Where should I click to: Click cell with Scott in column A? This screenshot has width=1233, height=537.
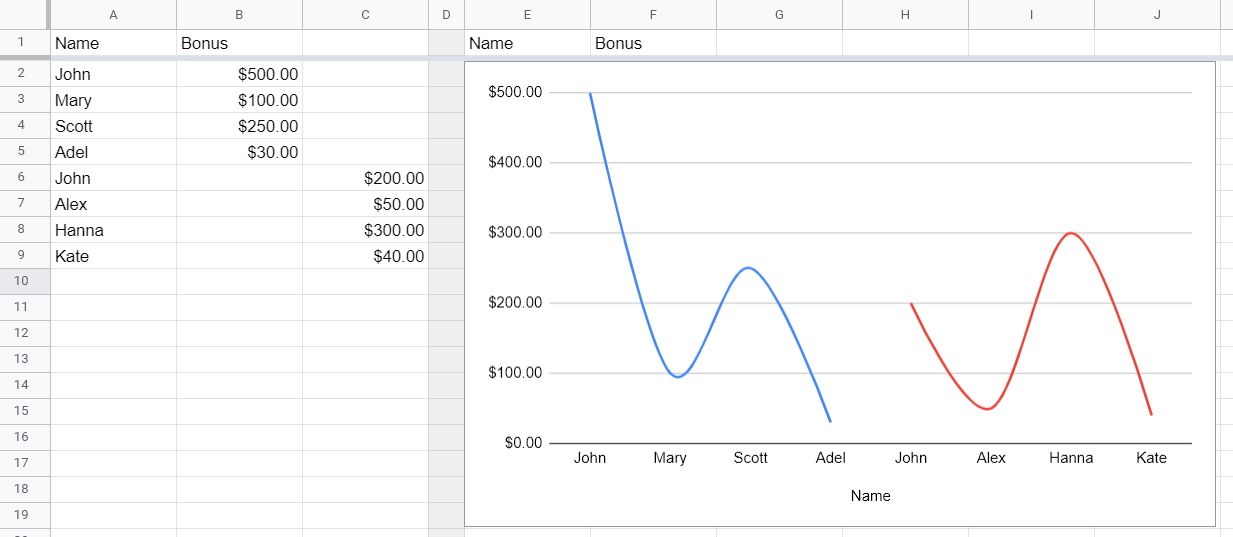point(113,126)
